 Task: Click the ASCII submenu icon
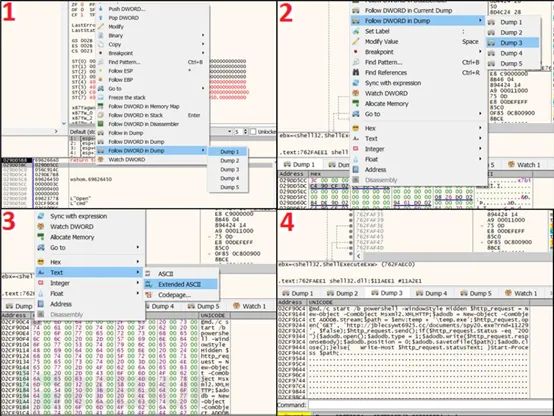[x=148, y=274]
